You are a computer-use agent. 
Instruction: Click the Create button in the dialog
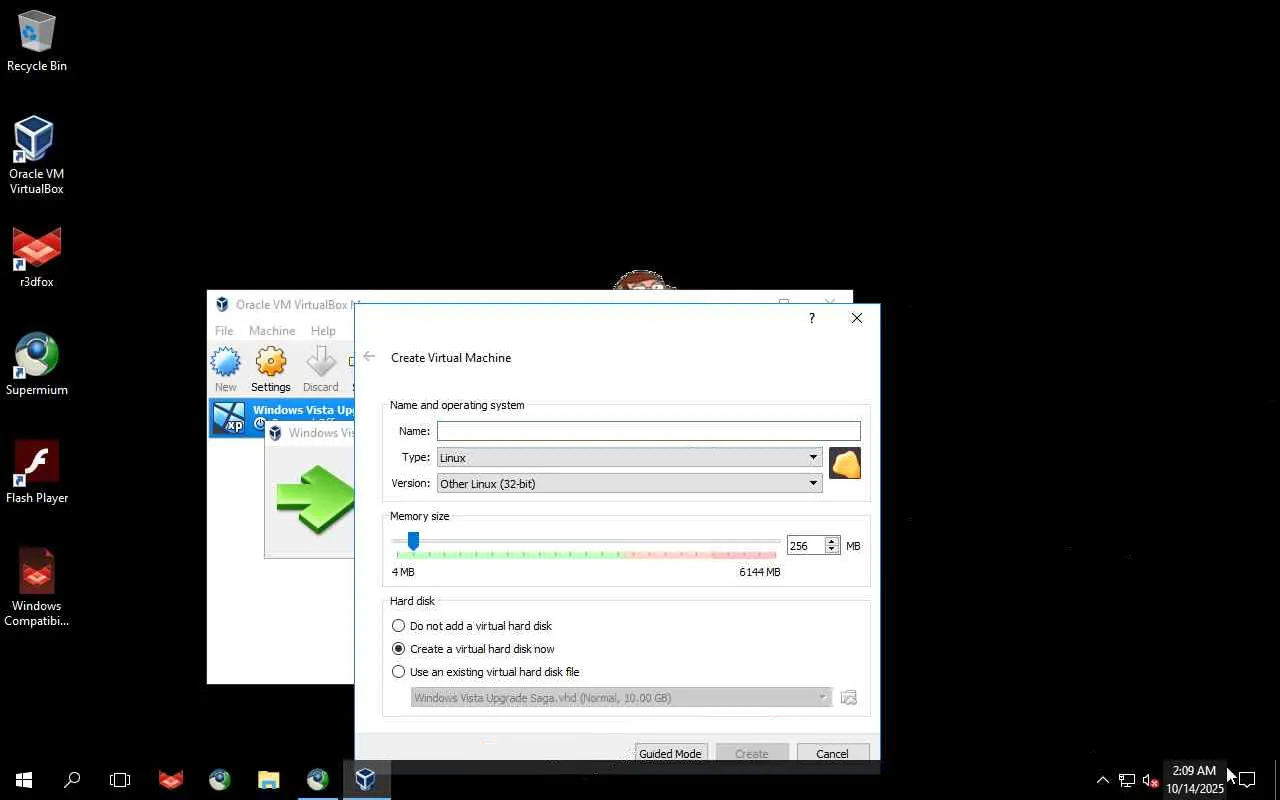tap(752, 753)
